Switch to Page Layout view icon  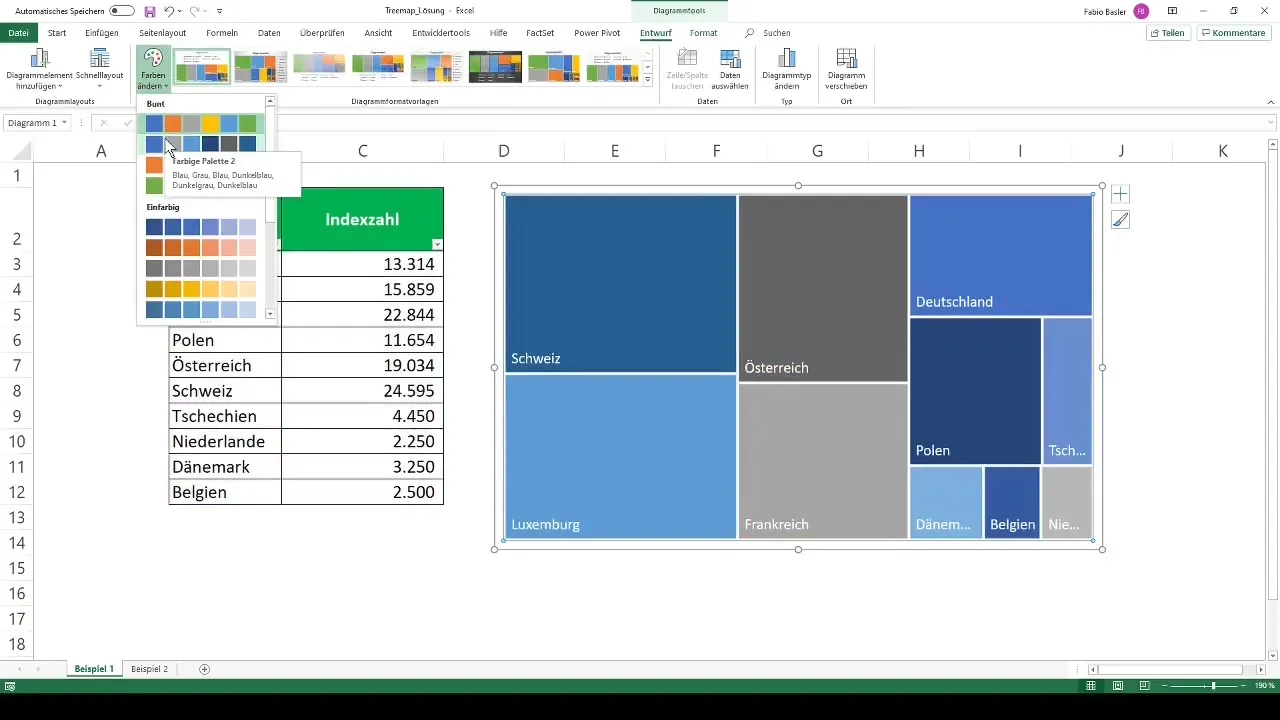(x=1118, y=686)
